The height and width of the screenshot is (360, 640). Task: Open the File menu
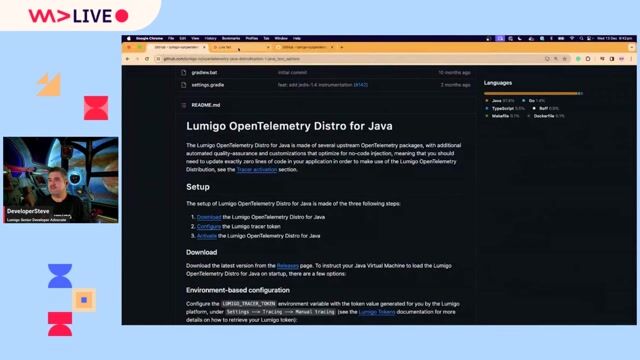[171, 38]
